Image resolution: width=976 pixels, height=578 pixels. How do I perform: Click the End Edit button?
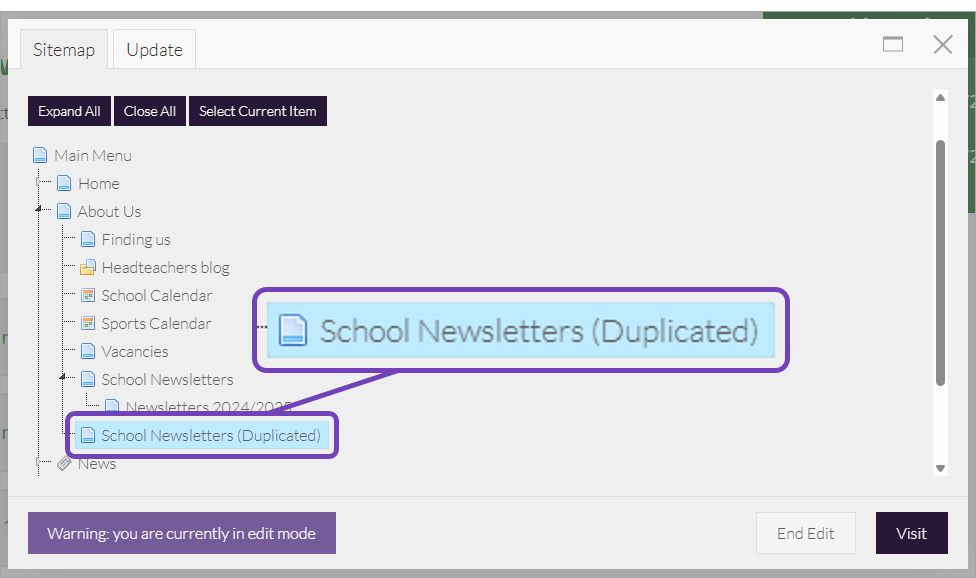click(x=805, y=533)
